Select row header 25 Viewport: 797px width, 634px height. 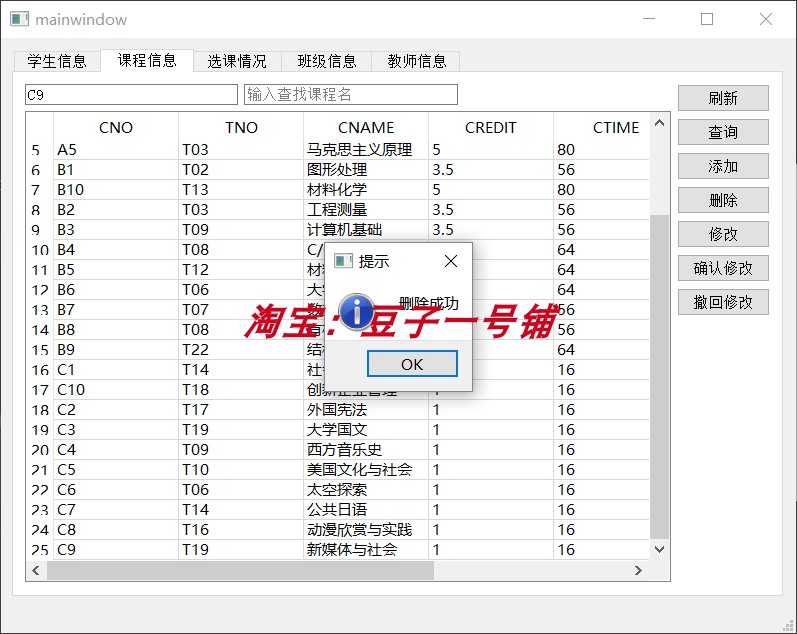(40, 550)
